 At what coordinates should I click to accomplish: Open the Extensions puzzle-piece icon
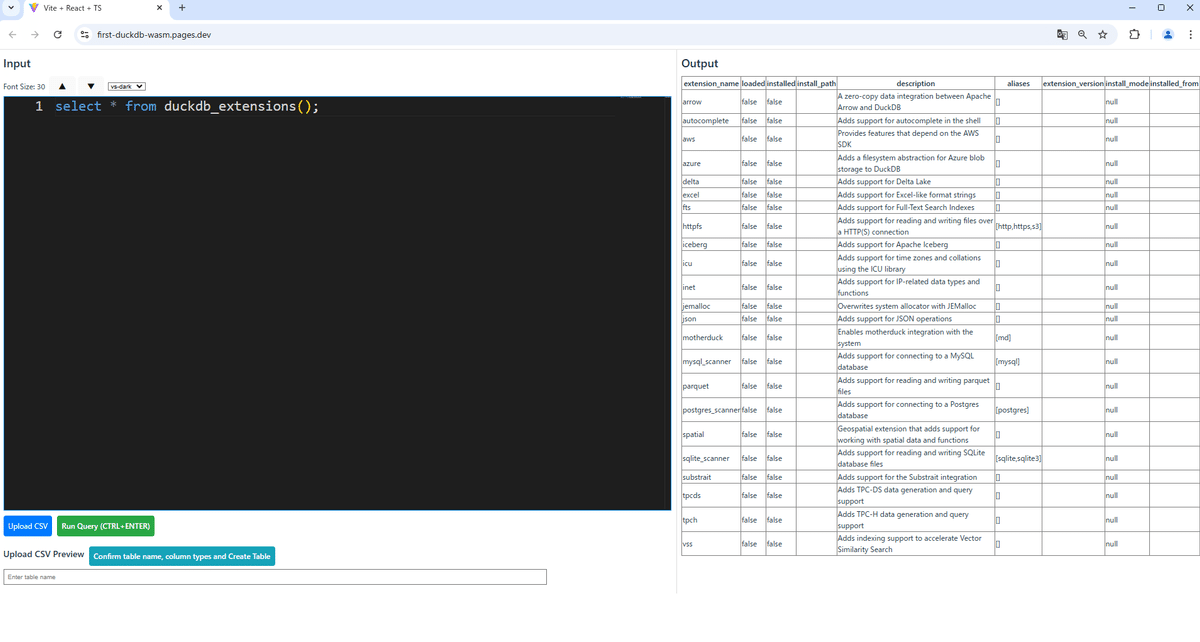pyautogui.click(x=1133, y=33)
